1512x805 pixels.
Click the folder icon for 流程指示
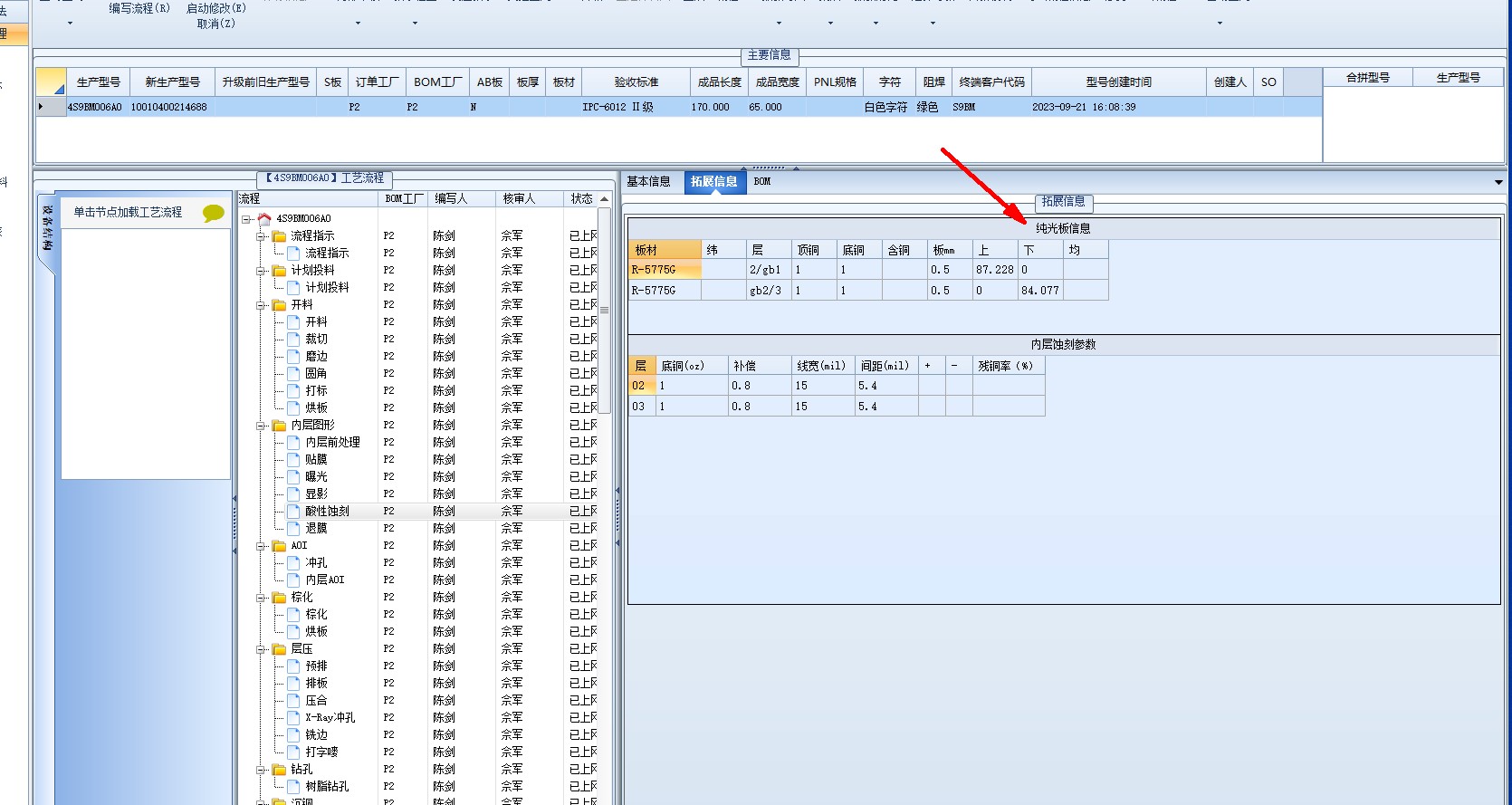pyautogui.click(x=280, y=235)
